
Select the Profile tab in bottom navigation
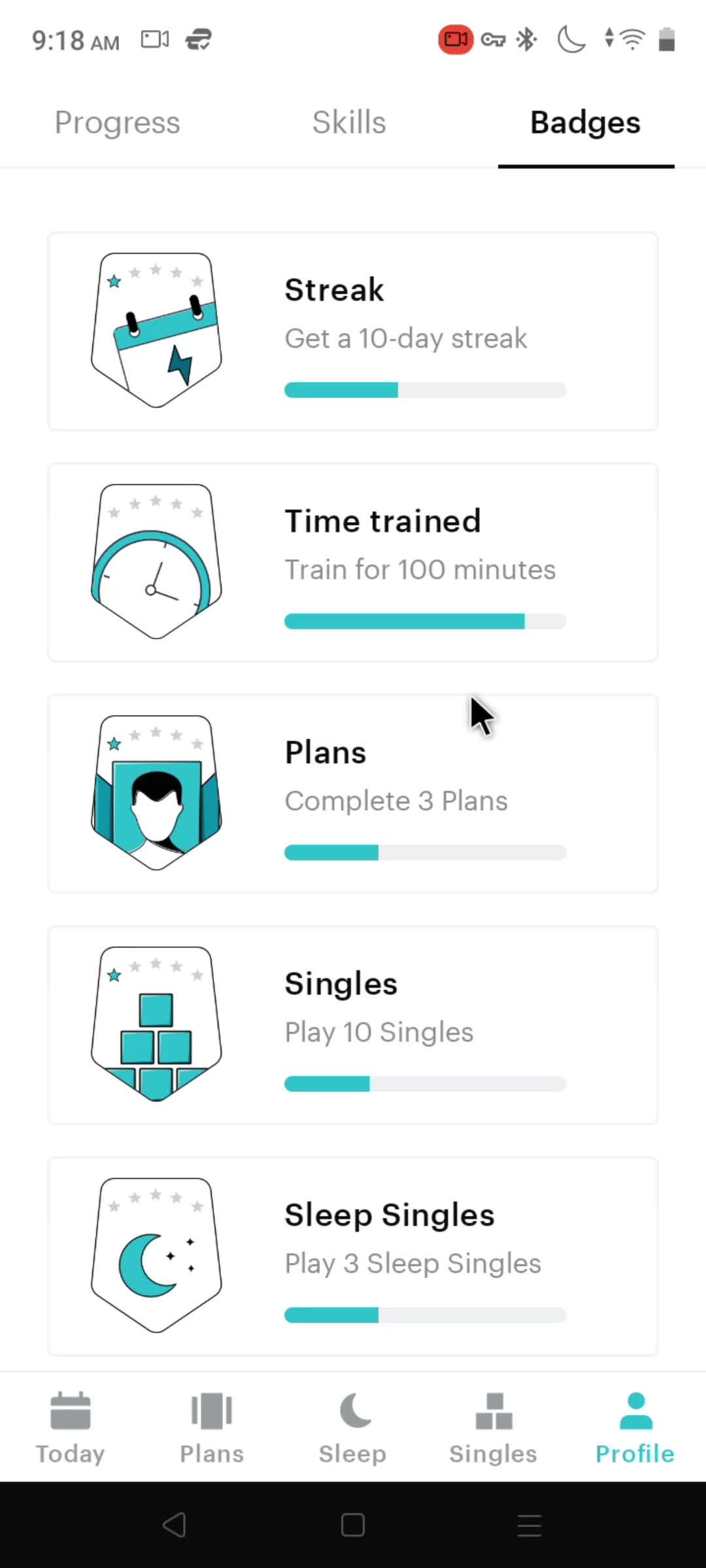click(x=635, y=1428)
